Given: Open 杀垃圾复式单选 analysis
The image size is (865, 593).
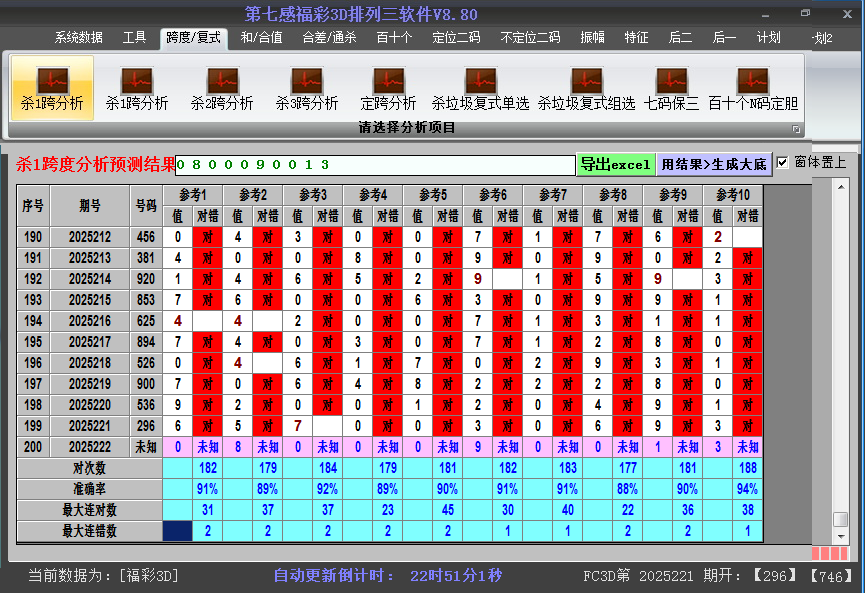Looking at the screenshot, I should (x=480, y=88).
